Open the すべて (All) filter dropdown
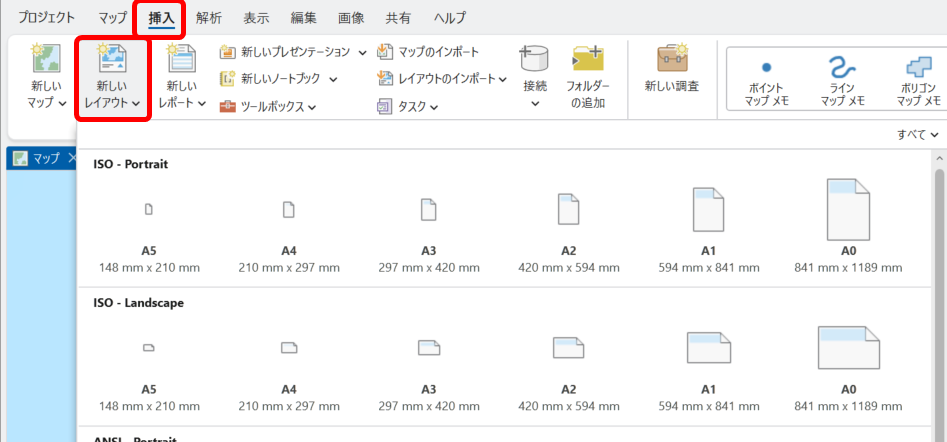The width and height of the screenshot is (947, 442). pyautogui.click(x=918, y=134)
